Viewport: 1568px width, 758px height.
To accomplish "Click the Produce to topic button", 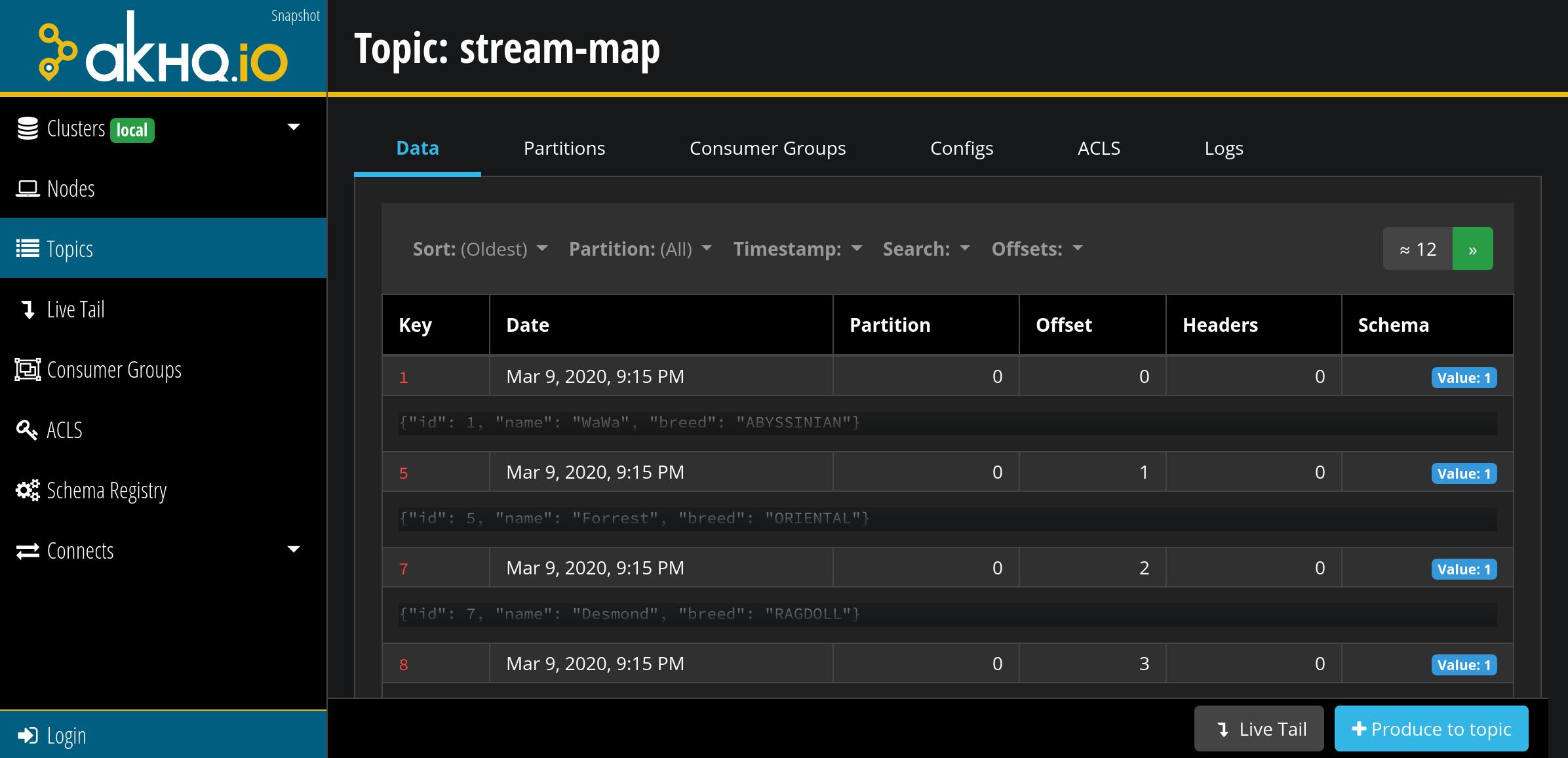I will (1431, 729).
